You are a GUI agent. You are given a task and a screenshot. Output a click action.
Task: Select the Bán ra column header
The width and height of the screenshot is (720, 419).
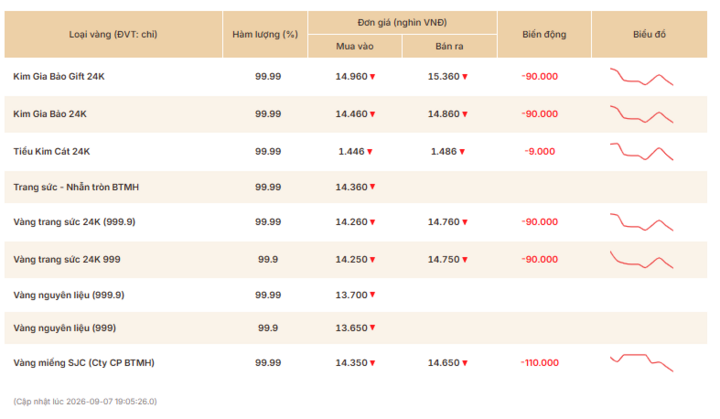pos(450,46)
